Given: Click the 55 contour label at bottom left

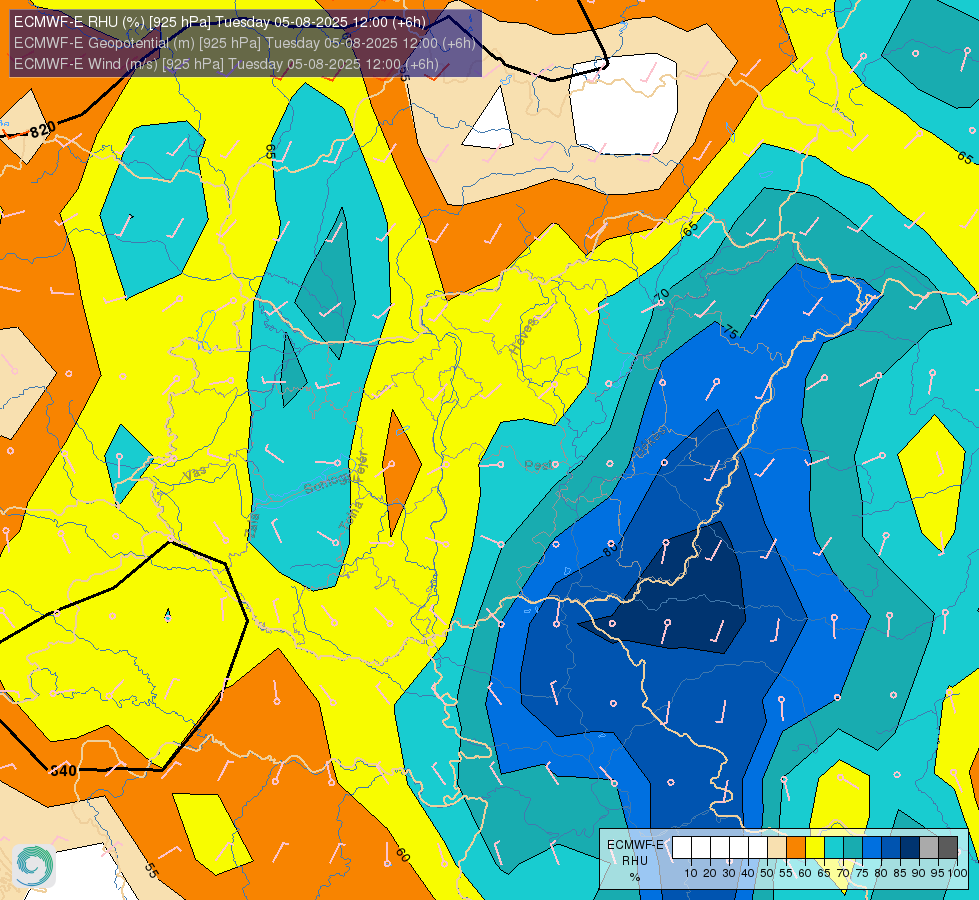Looking at the screenshot, I should coord(151,870).
